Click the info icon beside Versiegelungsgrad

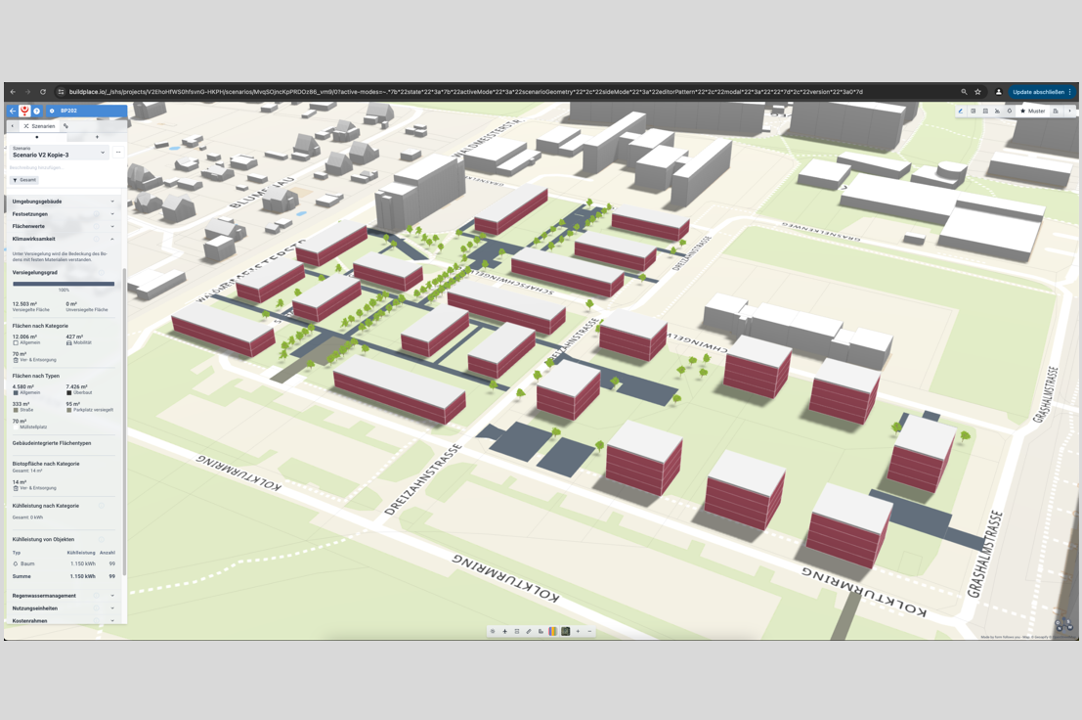101,271
